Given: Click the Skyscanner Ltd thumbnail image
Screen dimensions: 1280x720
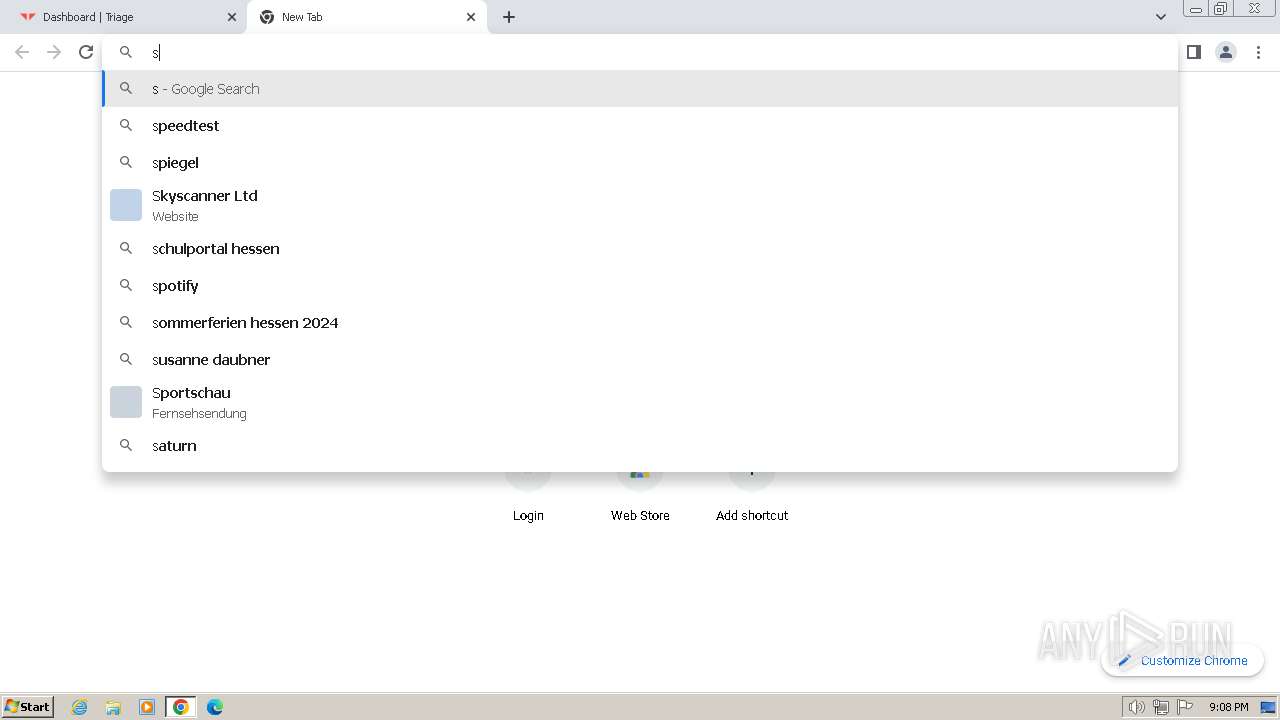Looking at the screenshot, I should point(126,205).
